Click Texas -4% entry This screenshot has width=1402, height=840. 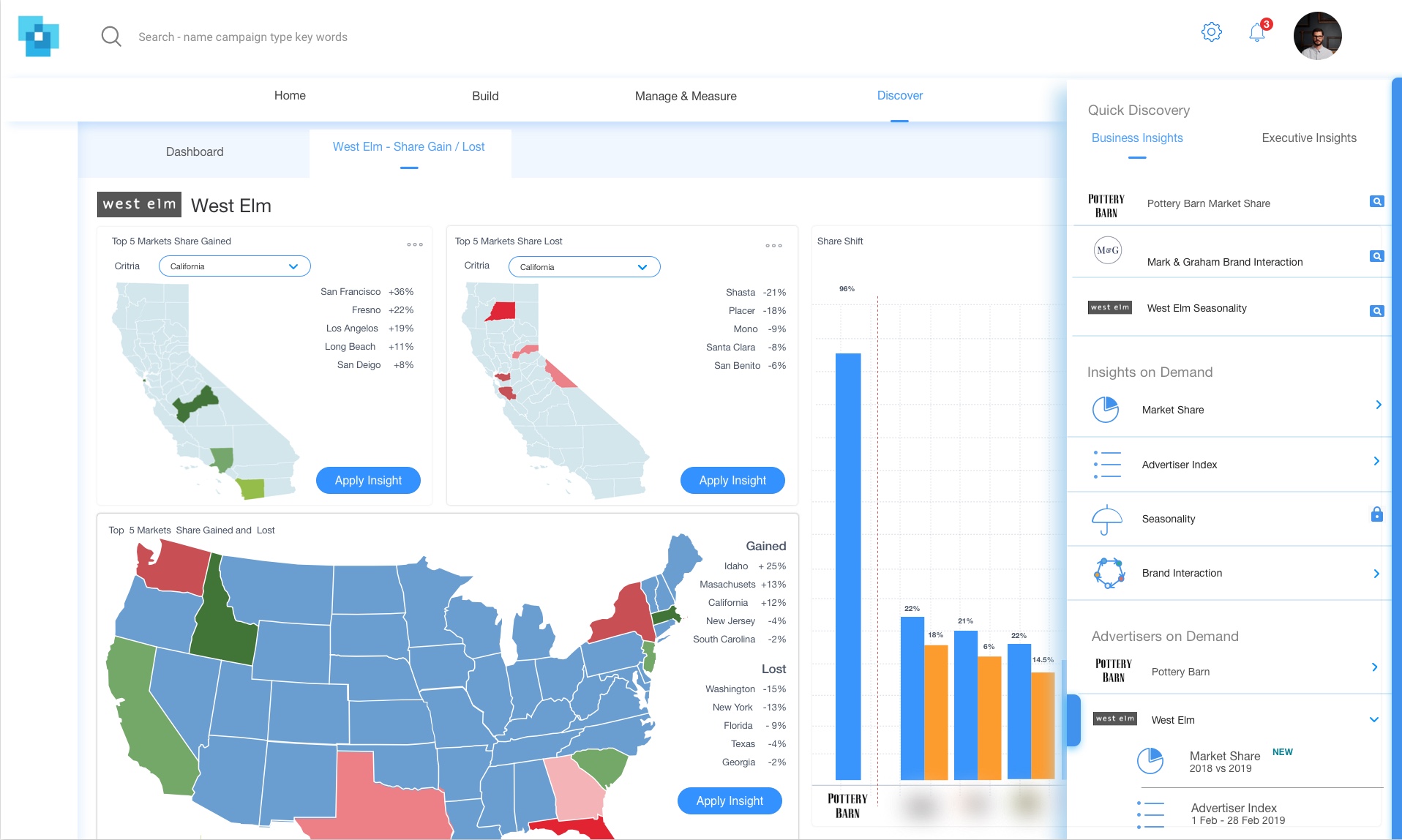coord(758,744)
